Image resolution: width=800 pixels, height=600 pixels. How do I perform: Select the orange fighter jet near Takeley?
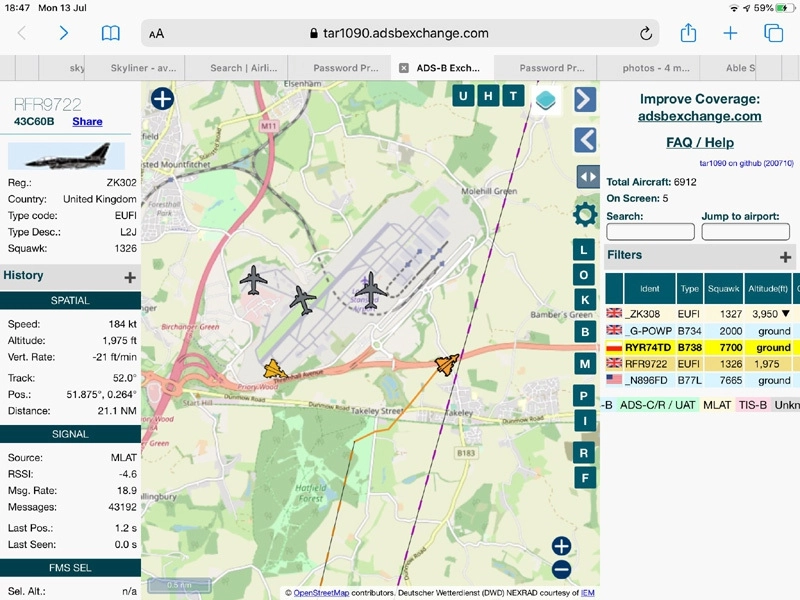pyautogui.click(x=446, y=365)
